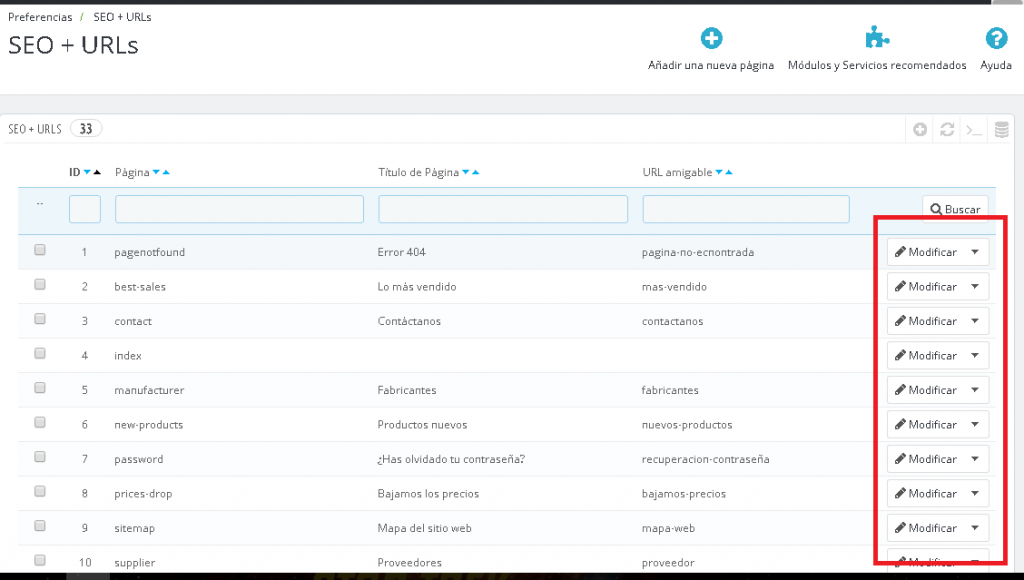Screen dimensions: 1024x580
Task: Click the URL amigable filter field
Action: click(x=745, y=209)
